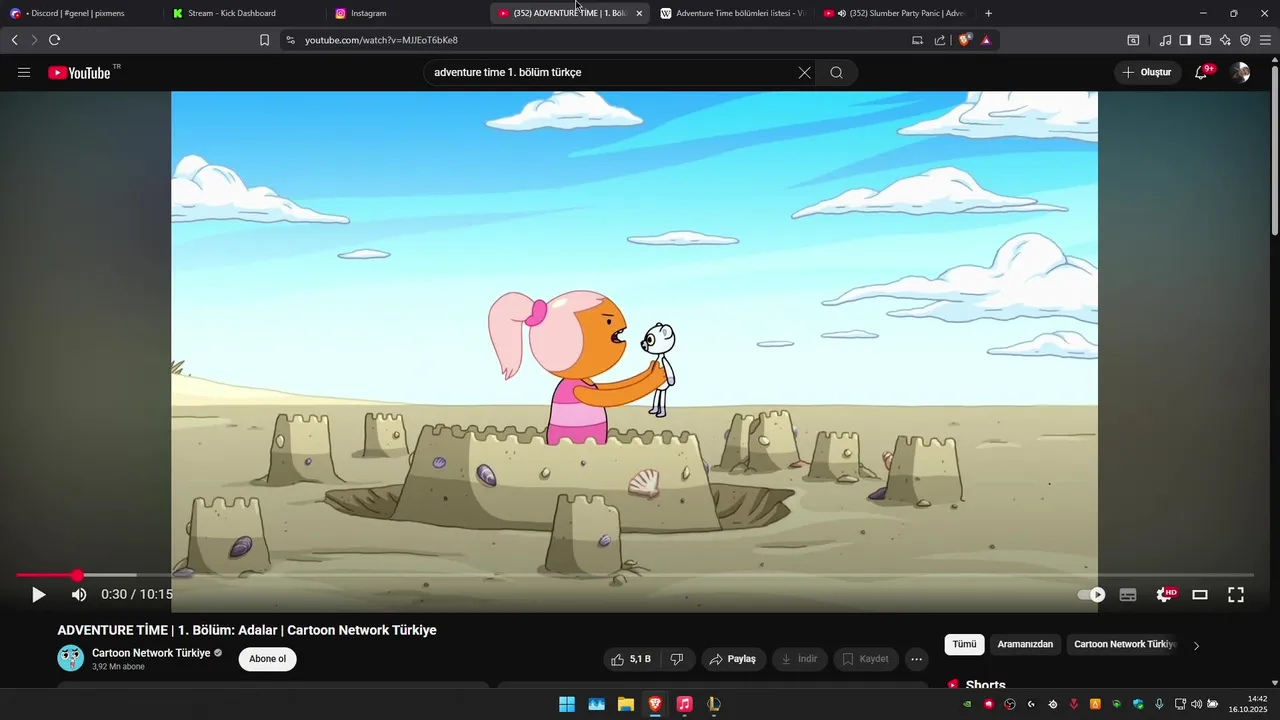Viewport: 1280px width, 720px height.
Task: Save video with Kaydet button
Action: coord(865,659)
